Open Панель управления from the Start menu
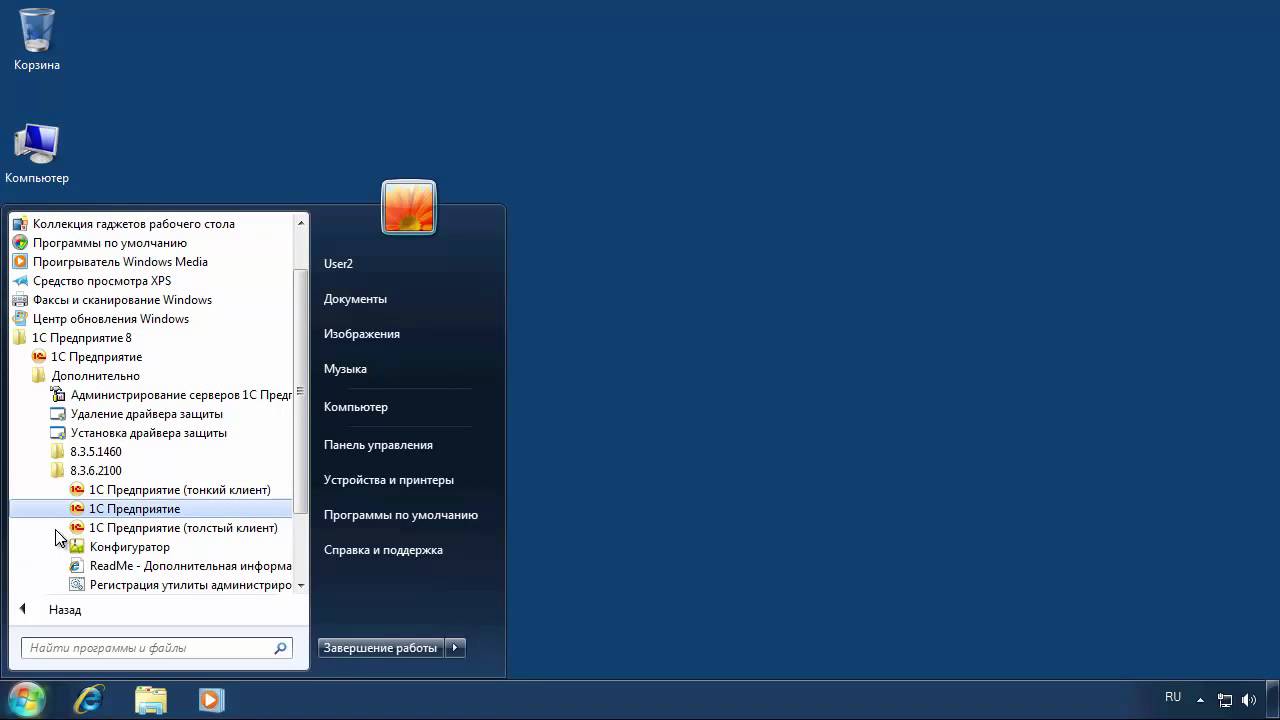The height and width of the screenshot is (720, 1280). (x=378, y=445)
